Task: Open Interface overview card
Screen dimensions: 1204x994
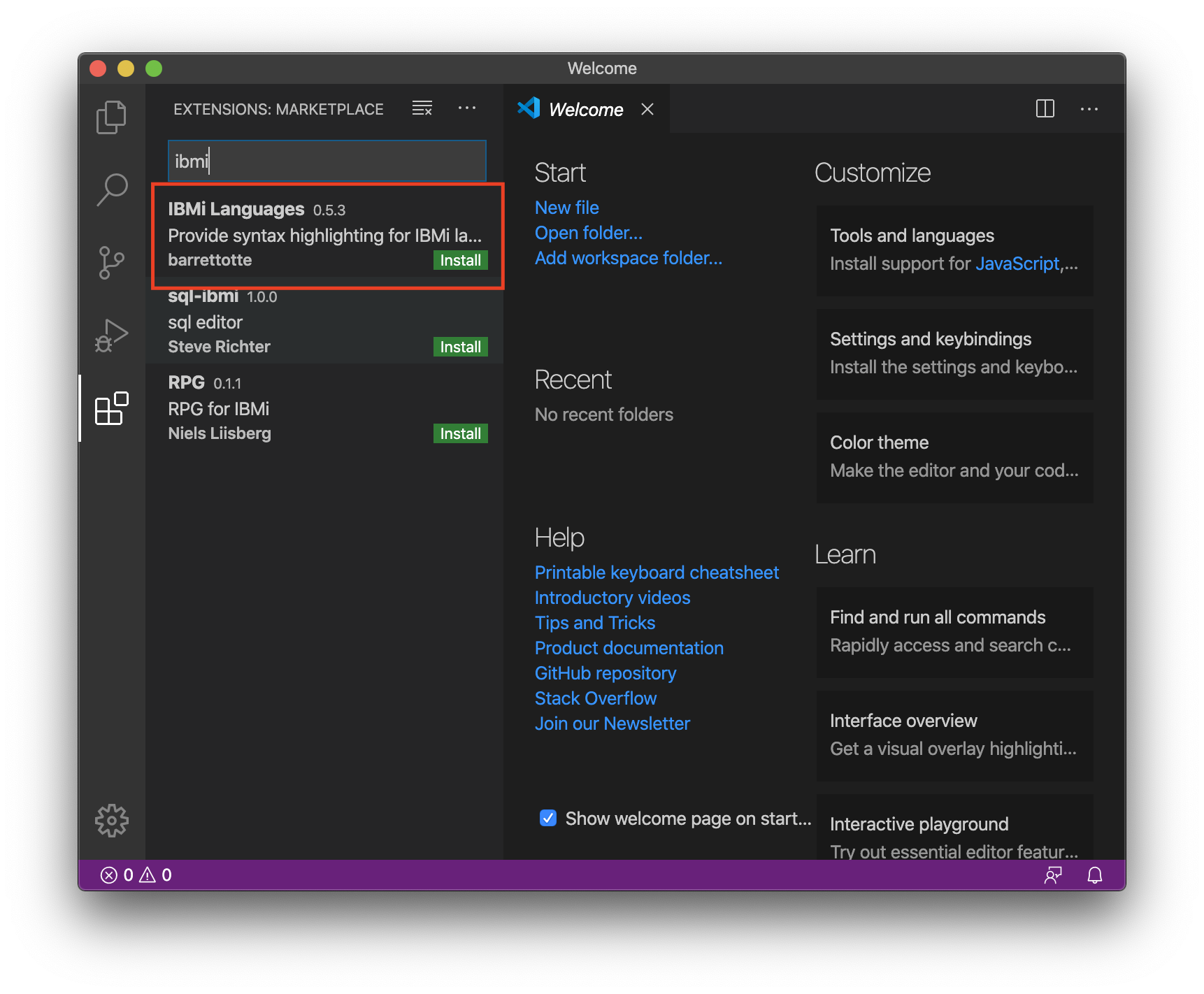Action: (x=954, y=735)
